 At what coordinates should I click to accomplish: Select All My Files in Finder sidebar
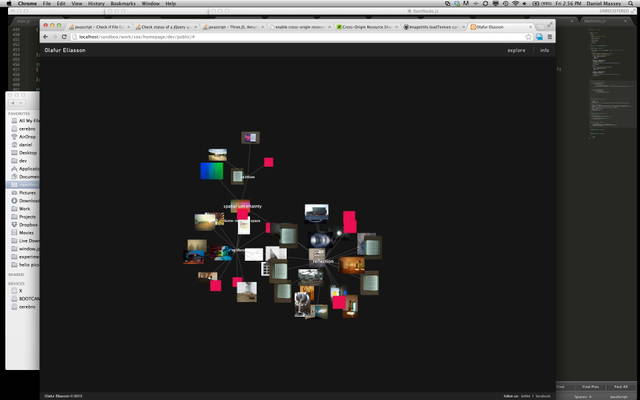coord(24,121)
